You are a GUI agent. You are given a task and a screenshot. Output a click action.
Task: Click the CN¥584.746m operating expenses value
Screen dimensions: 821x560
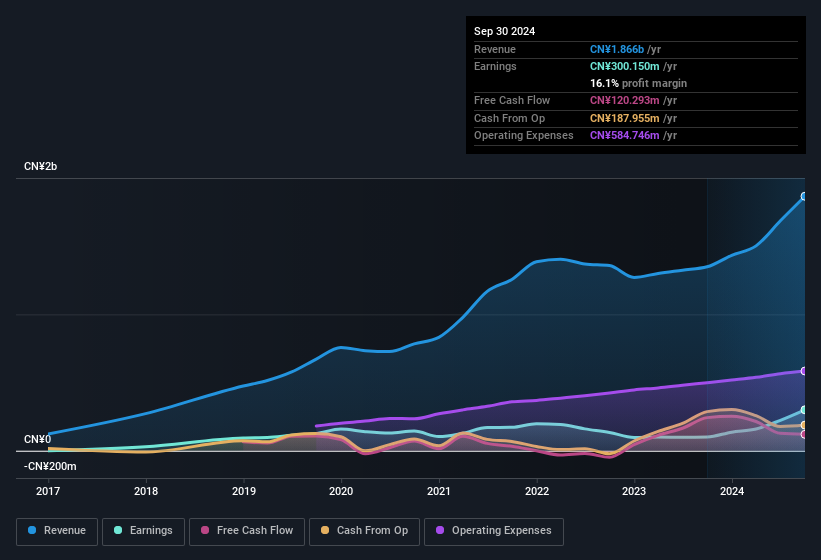point(625,136)
